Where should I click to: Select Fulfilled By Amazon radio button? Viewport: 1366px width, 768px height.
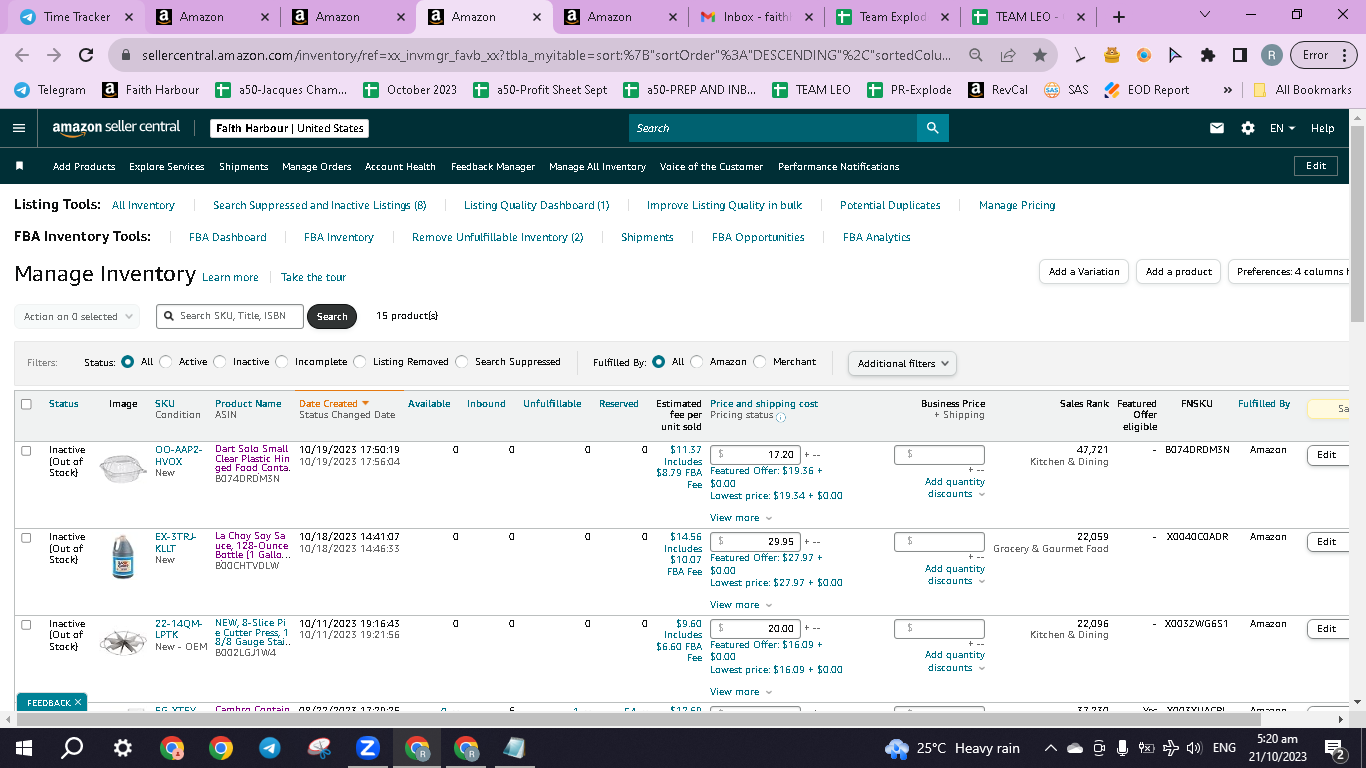[x=697, y=362]
